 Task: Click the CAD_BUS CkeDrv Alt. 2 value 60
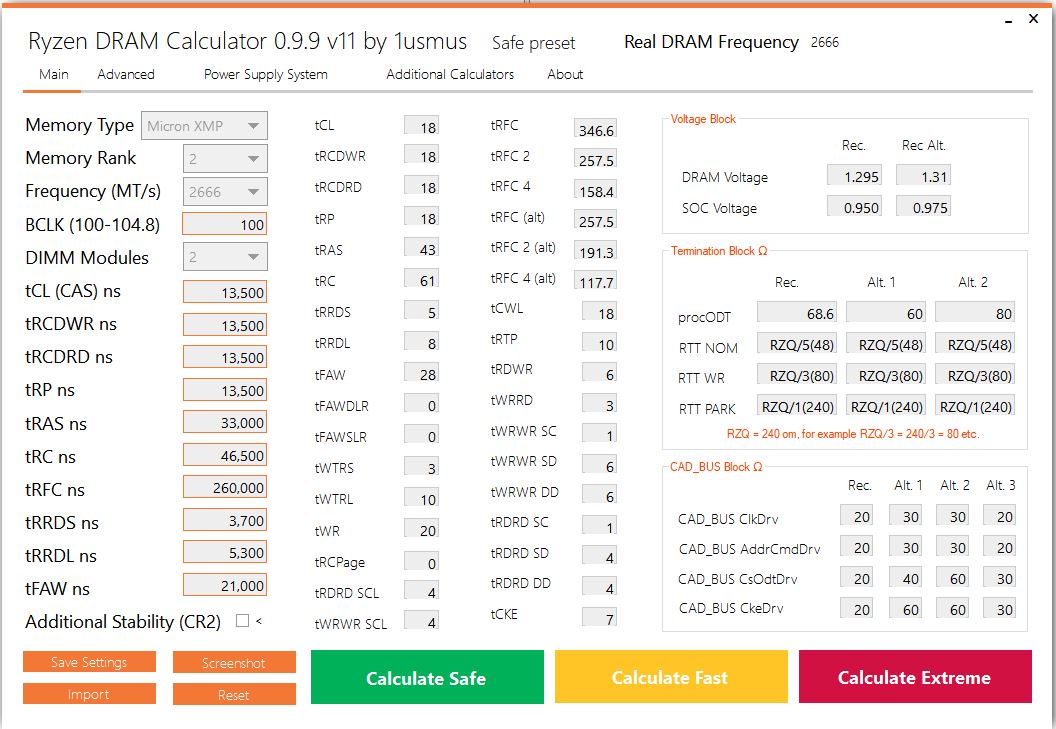[x=952, y=609]
